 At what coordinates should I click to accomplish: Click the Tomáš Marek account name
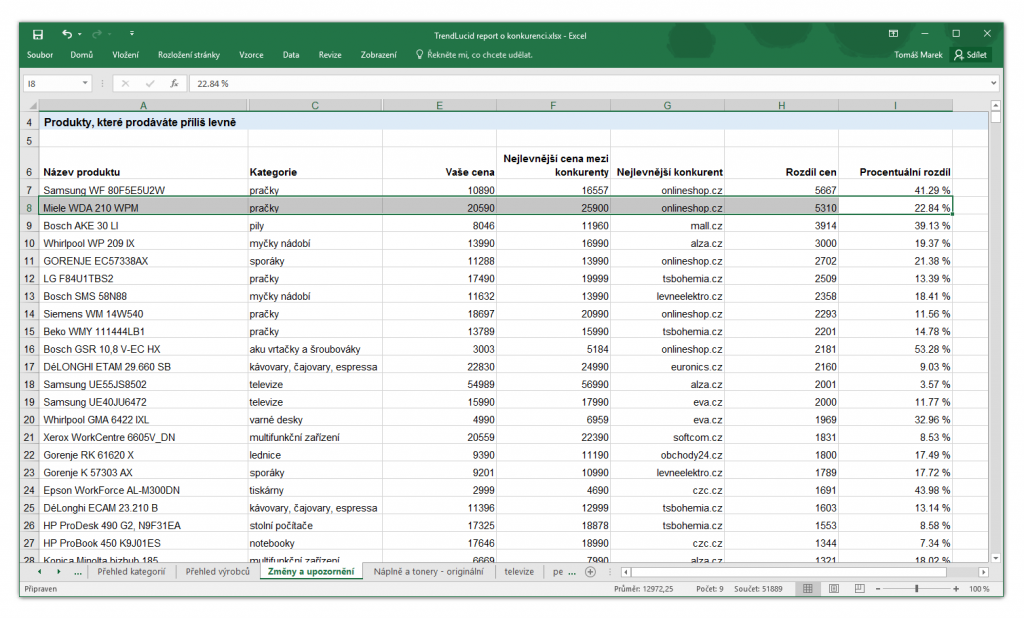point(918,55)
